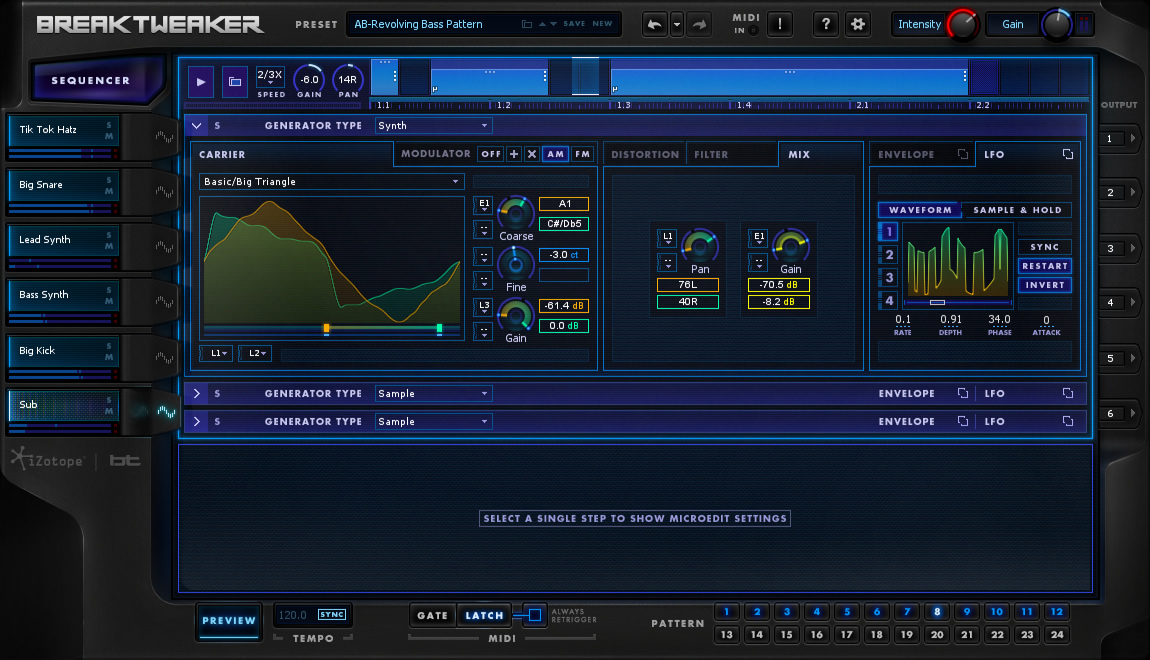
Task: Select pattern 8
Action: pyautogui.click(x=937, y=612)
